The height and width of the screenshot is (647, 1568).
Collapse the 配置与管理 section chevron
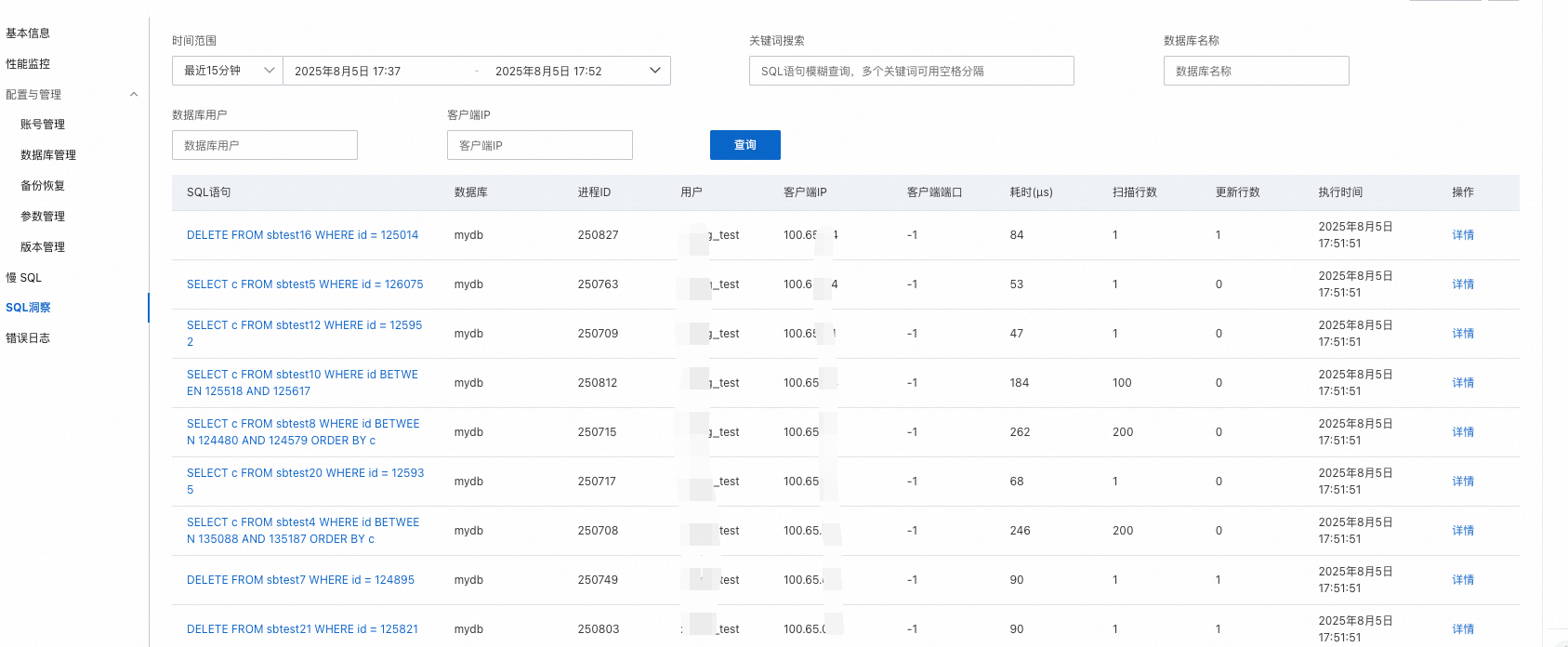(x=134, y=95)
